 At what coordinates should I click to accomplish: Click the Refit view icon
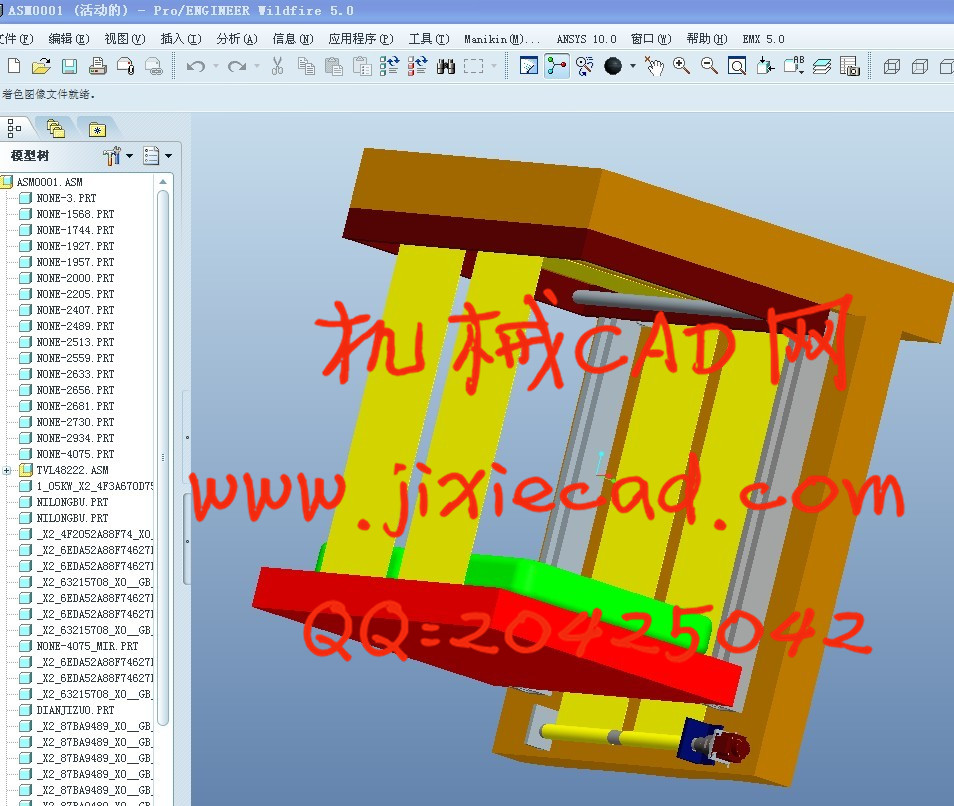737,66
